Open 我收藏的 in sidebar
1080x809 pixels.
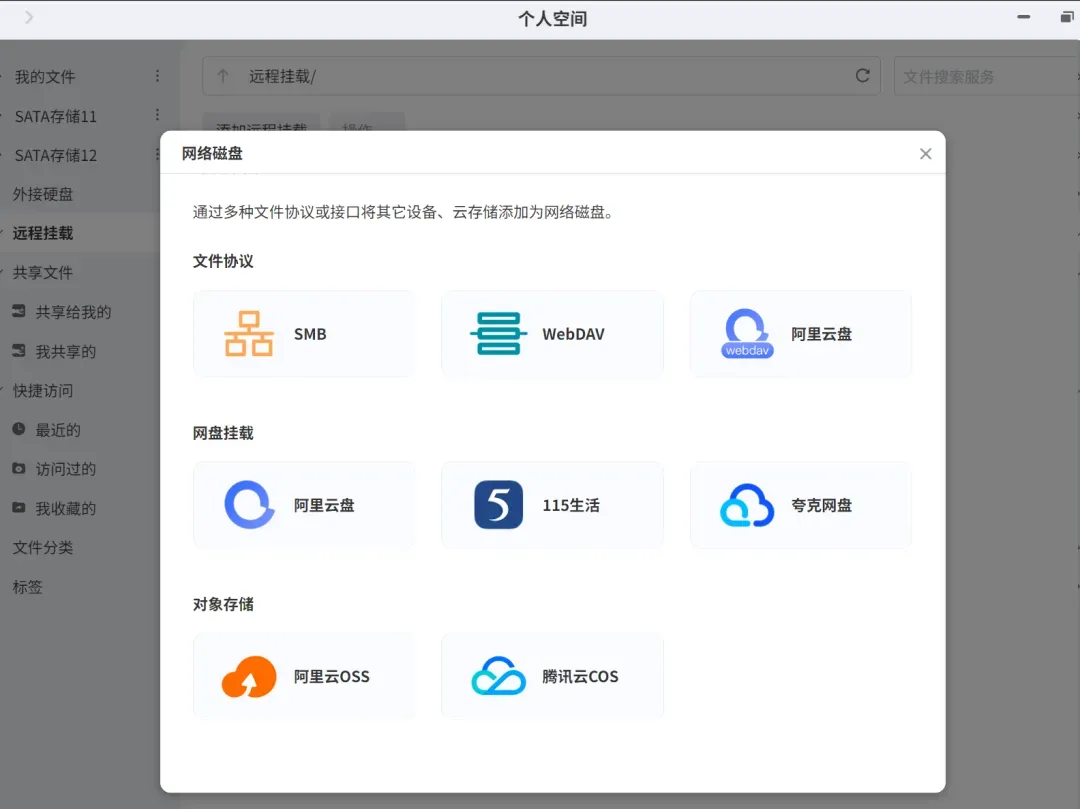point(66,509)
